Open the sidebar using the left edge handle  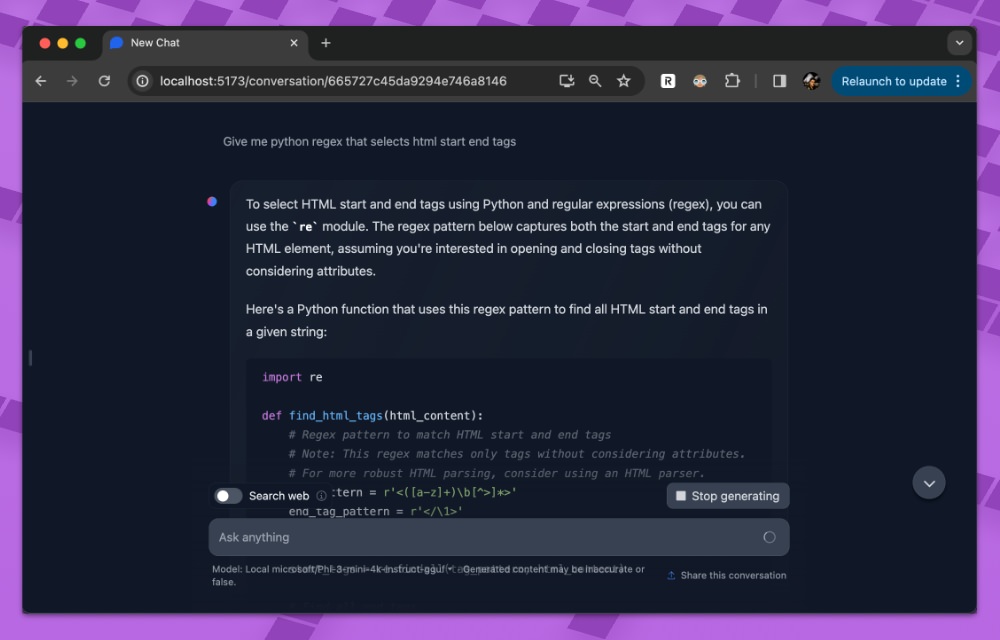[x=30, y=357]
